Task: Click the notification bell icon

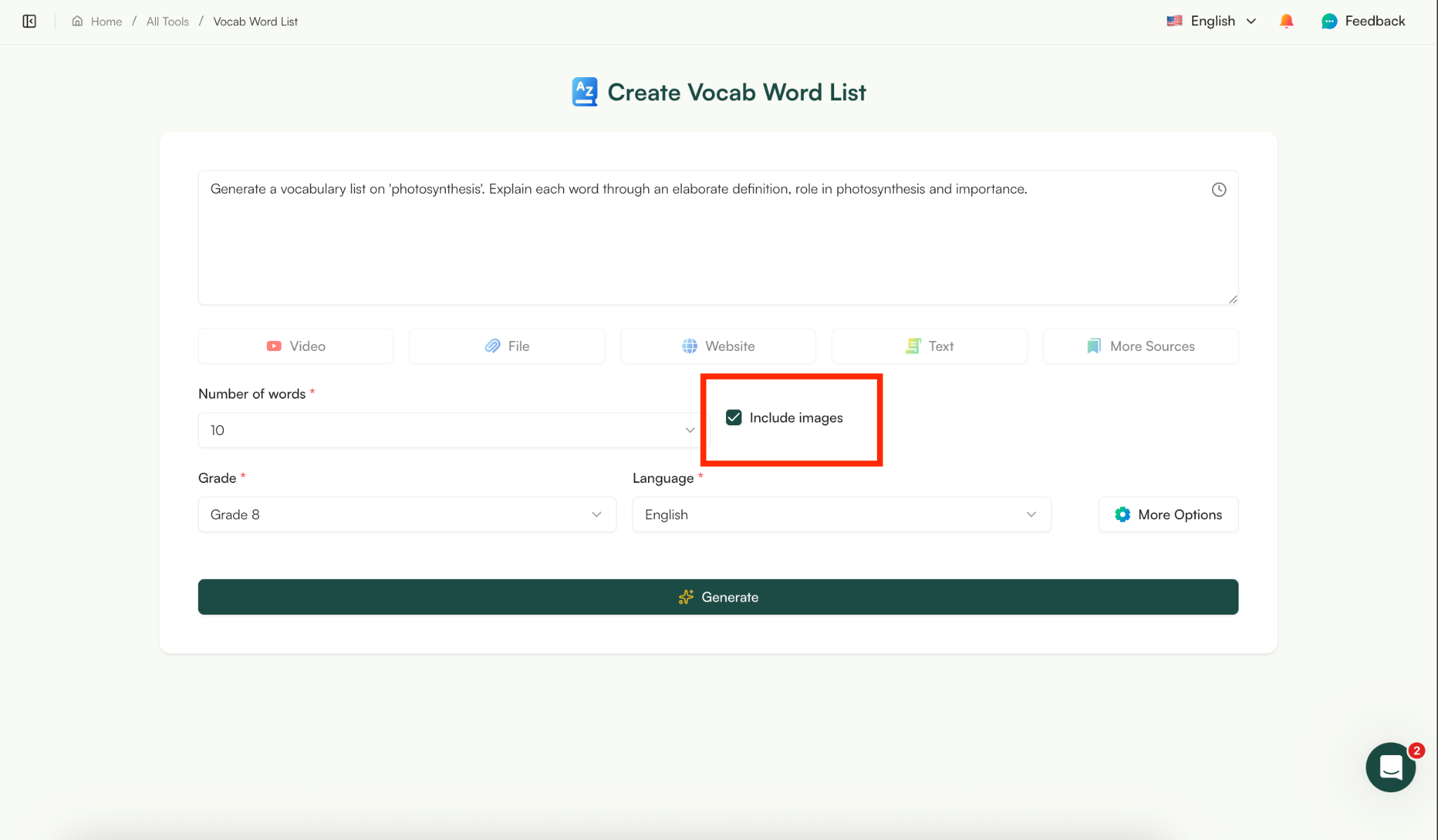Action: coord(1287,20)
